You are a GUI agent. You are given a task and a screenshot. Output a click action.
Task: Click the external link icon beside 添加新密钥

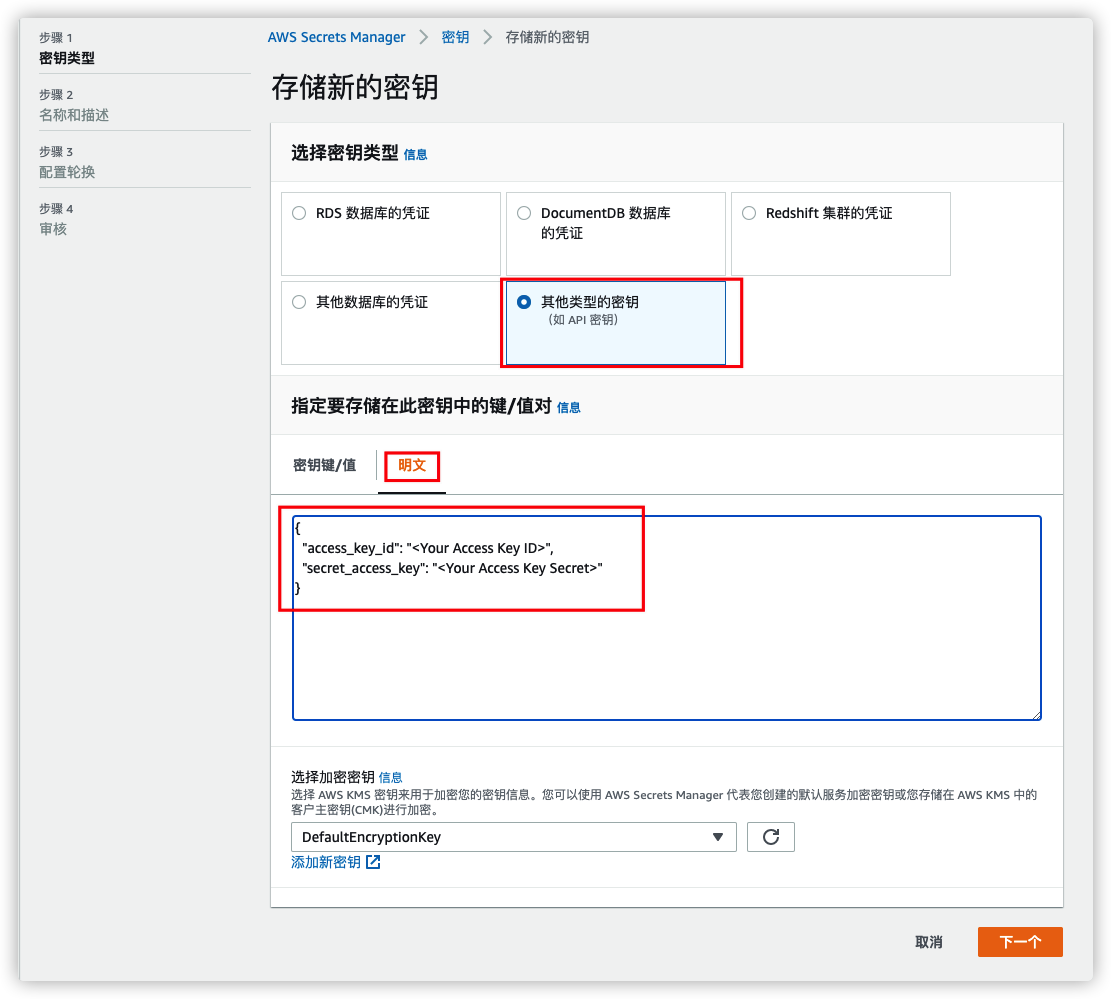click(x=373, y=862)
